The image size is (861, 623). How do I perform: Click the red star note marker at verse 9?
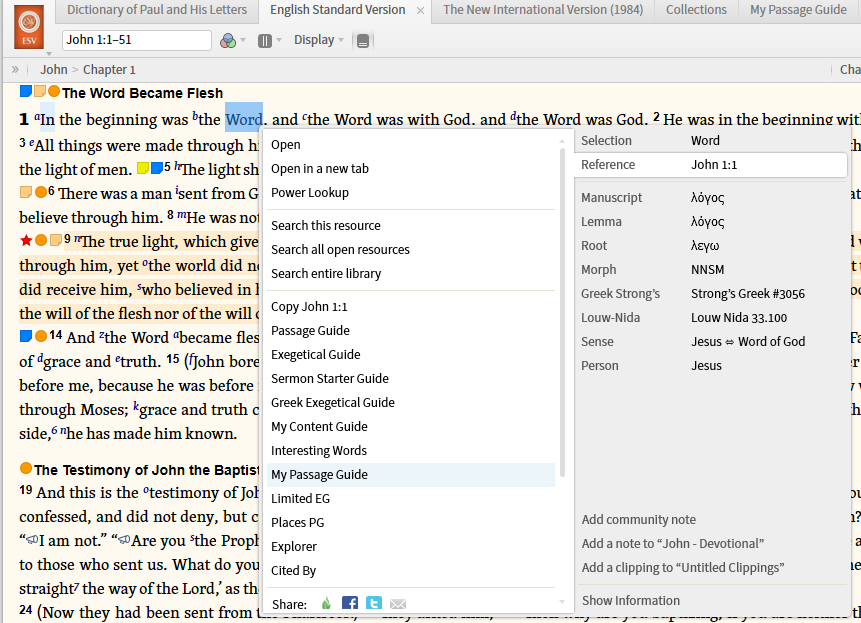tap(26, 240)
